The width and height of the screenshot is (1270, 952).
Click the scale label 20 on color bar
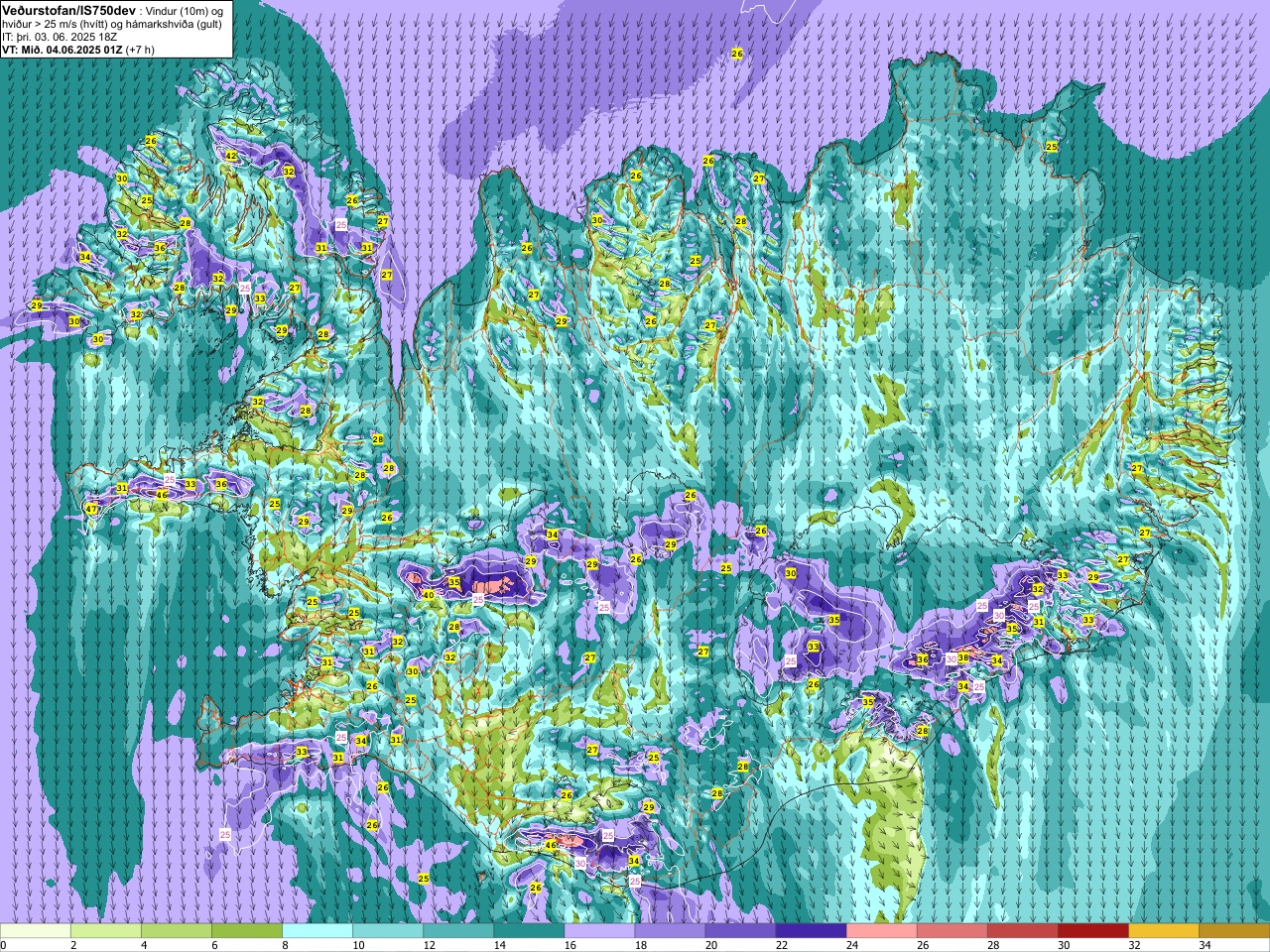710,945
